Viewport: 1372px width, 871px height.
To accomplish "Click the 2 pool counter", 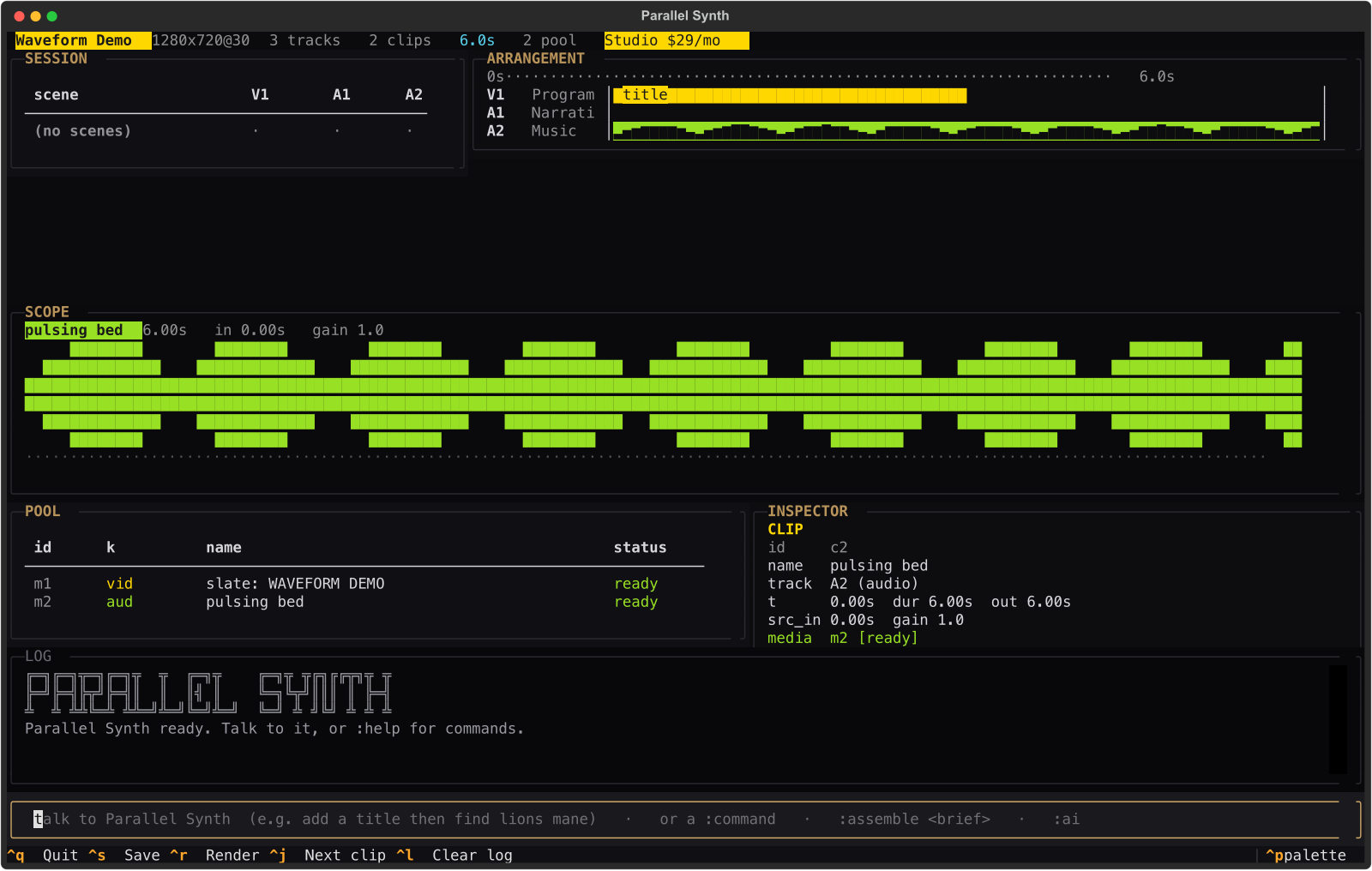I will click(x=550, y=40).
